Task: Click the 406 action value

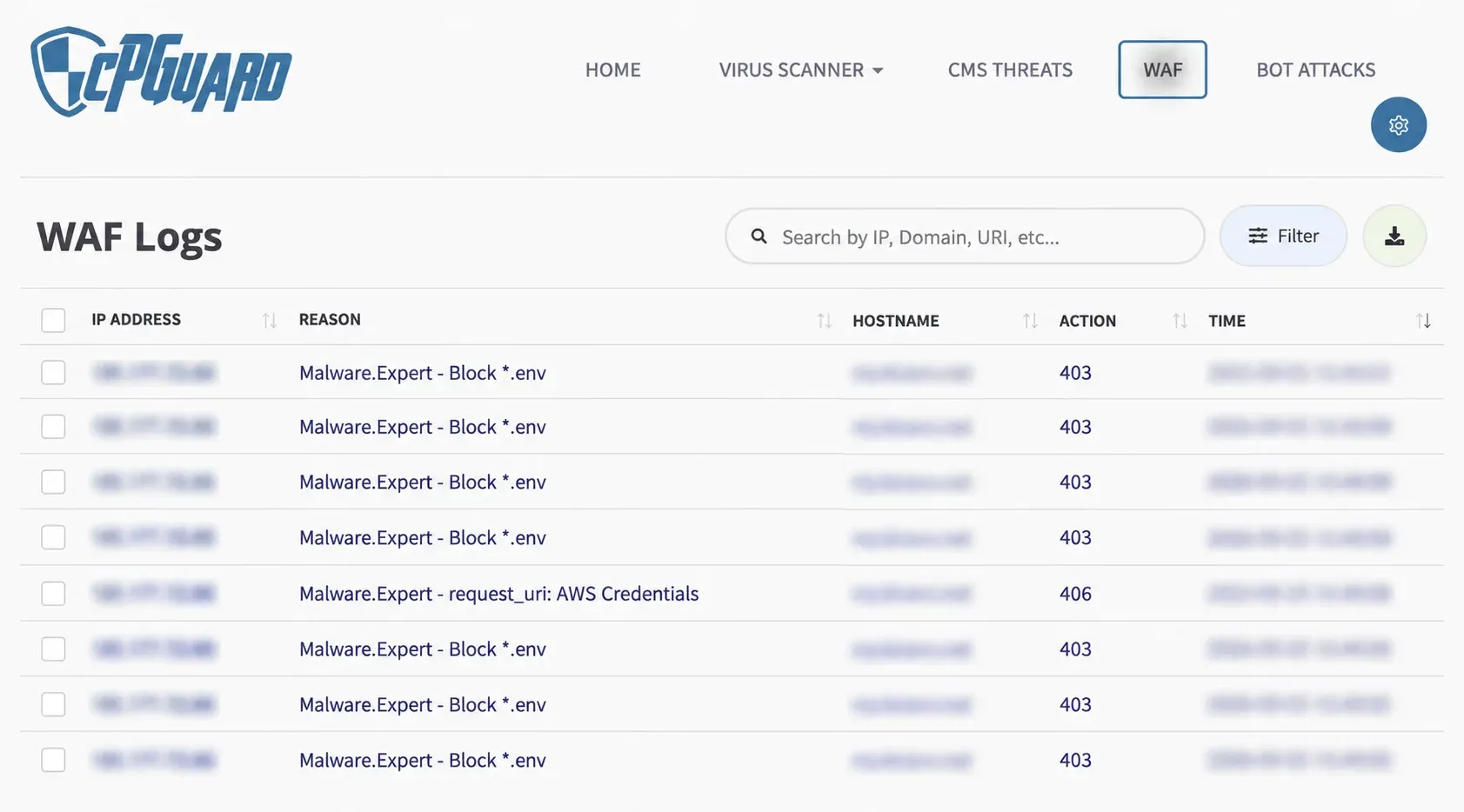Action: (1075, 594)
